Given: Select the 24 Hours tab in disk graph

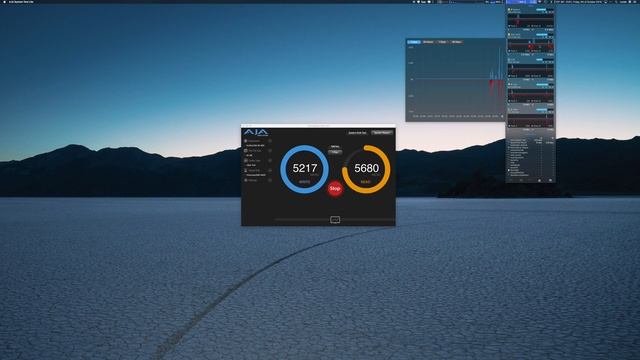Looking at the screenshot, I should pyautogui.click(x=428, y=42).
